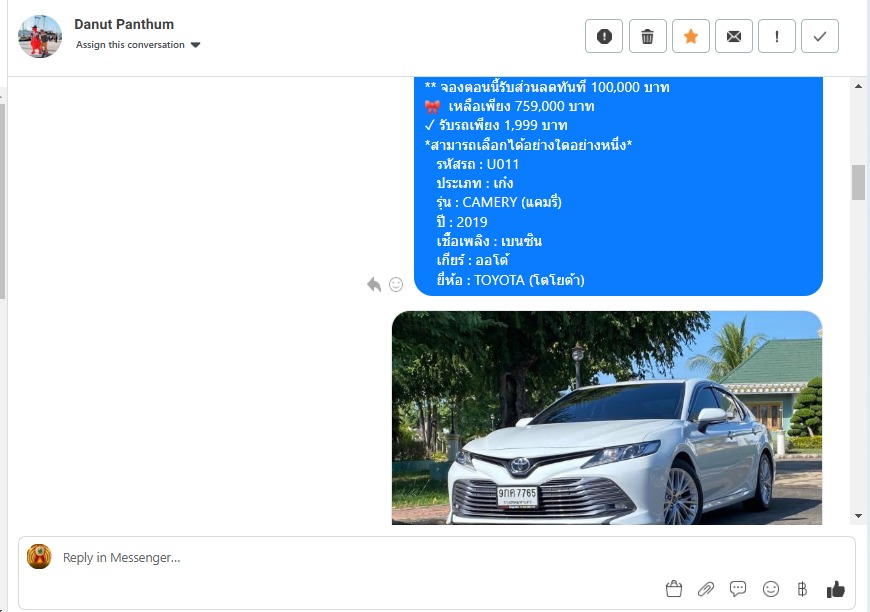The height and width of the screenshot is (612, 870).
Task: React with emoji to car message
Action: (396, 285)
